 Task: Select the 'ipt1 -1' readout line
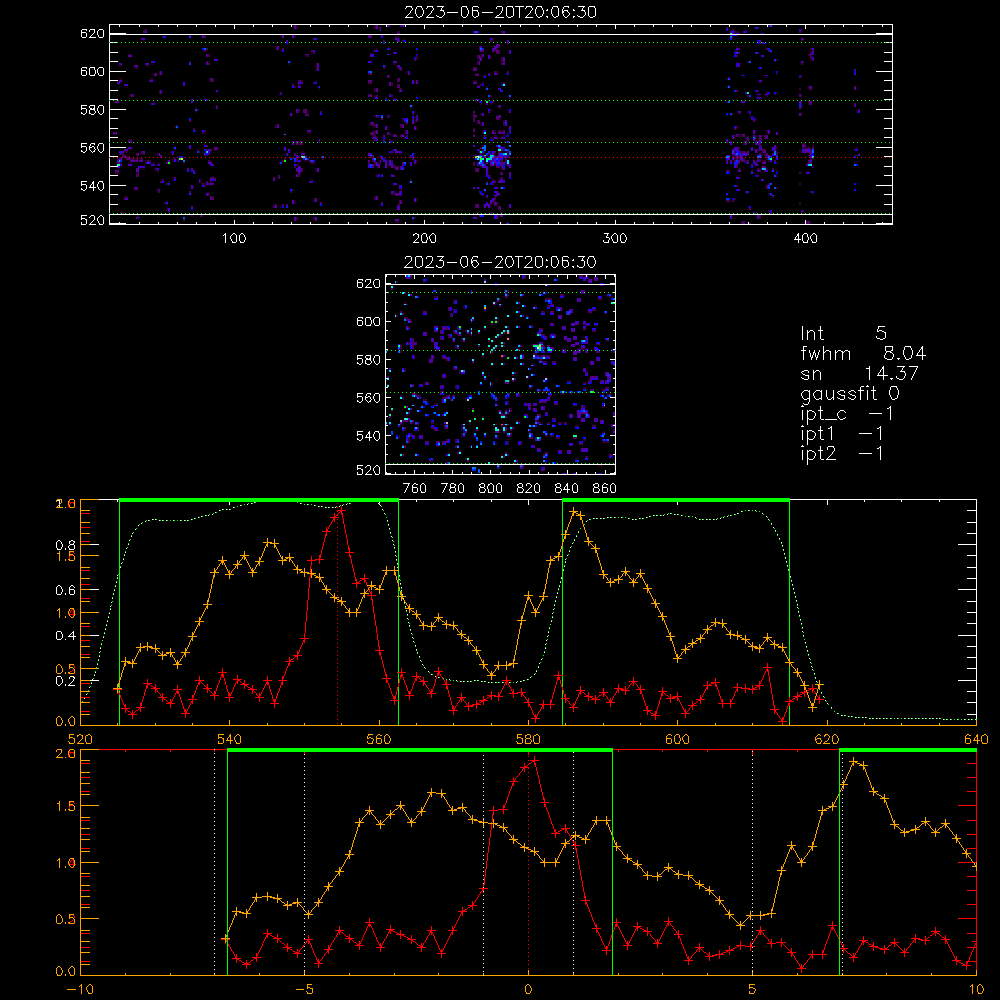click(842, 434)
